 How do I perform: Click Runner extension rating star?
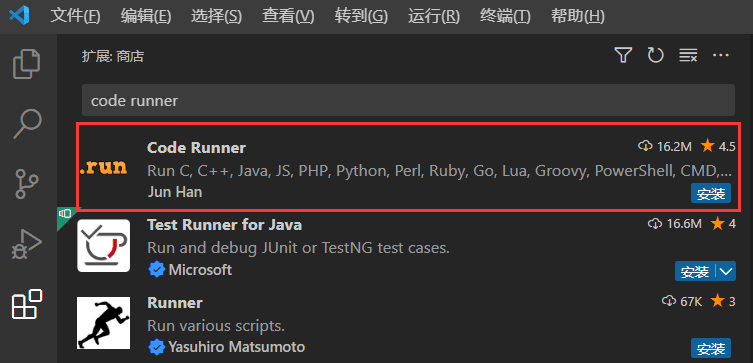point(717,301)
